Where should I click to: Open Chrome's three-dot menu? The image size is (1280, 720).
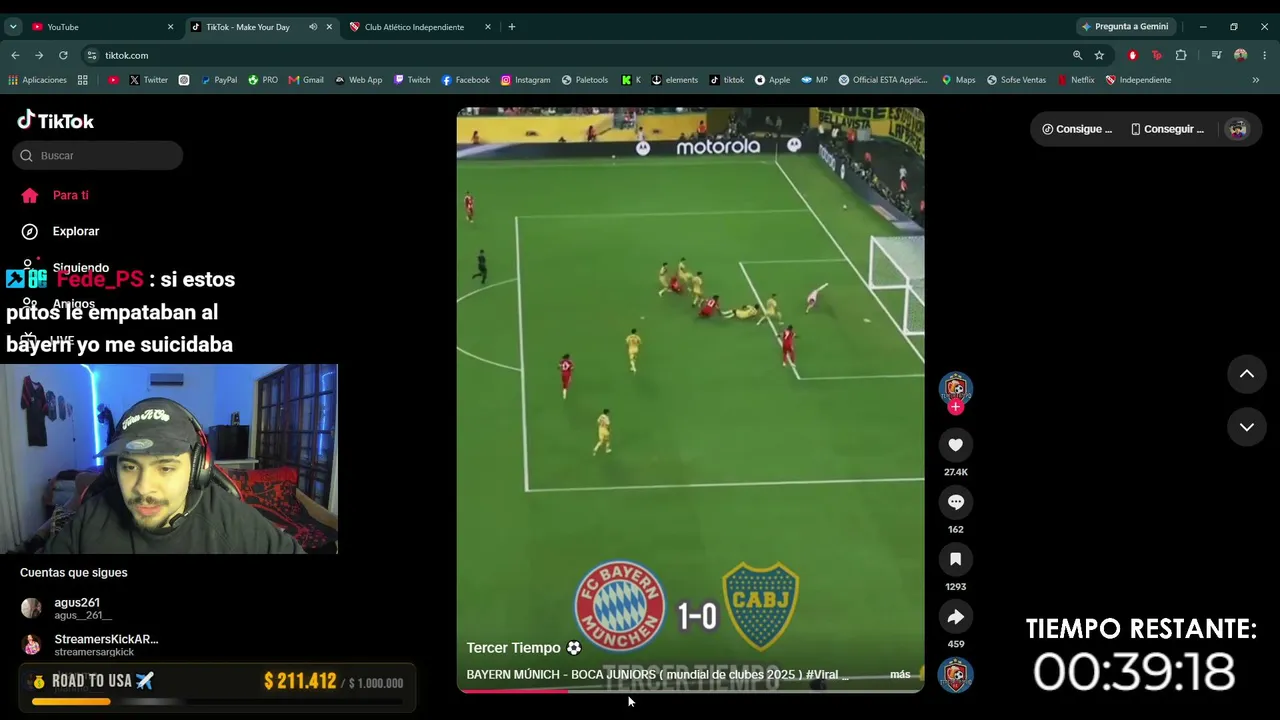tap(1265, 56)
